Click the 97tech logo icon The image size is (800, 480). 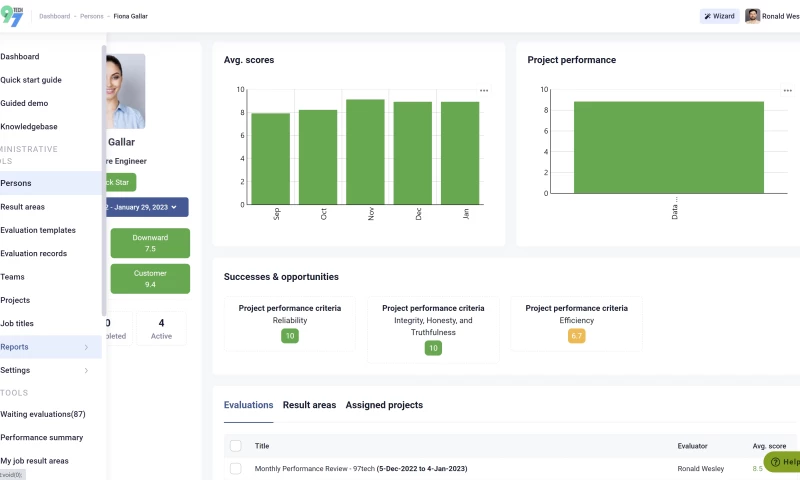14,16
